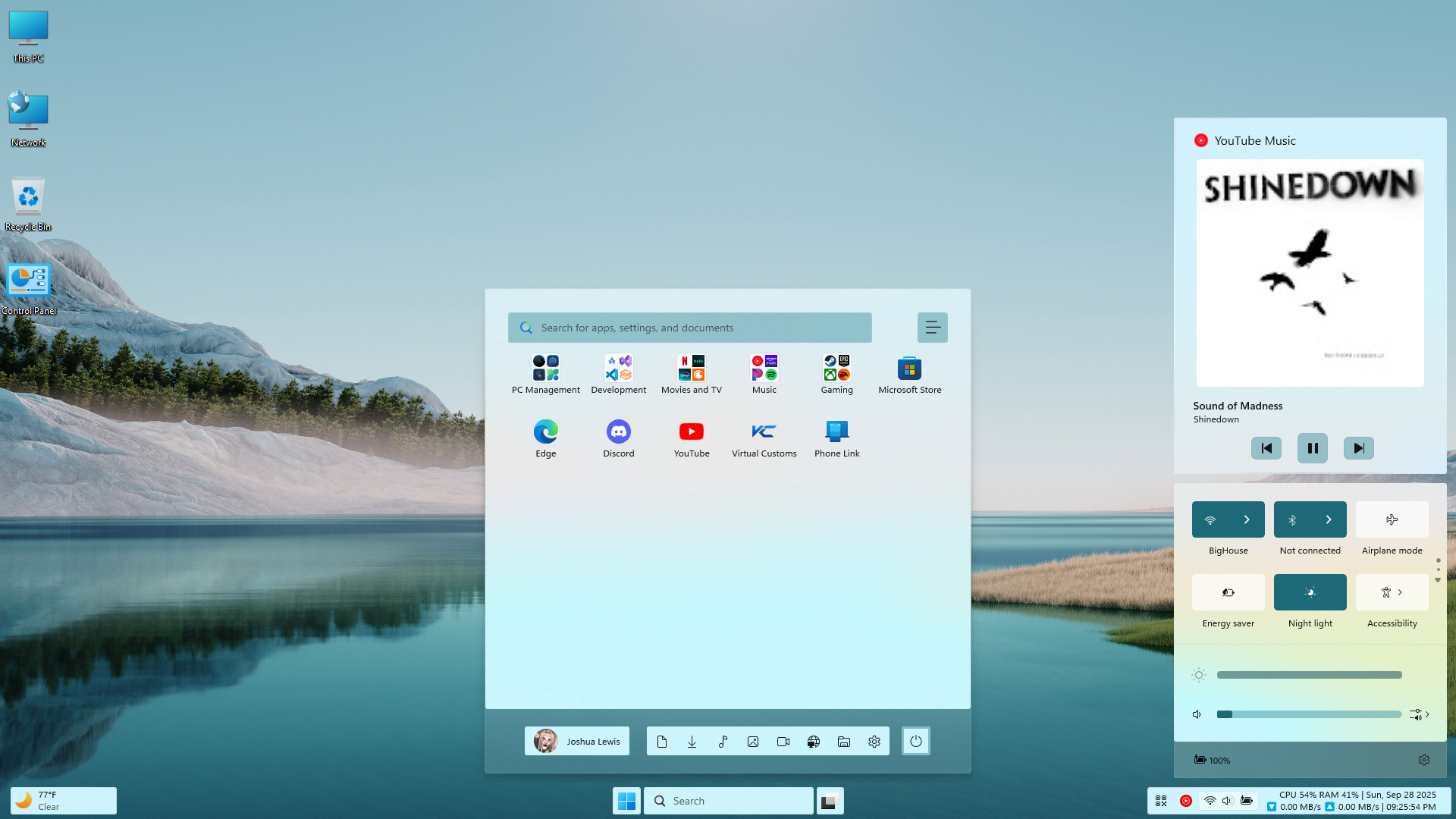Open File Explorer shortcut in Start footer

coord(844,742)
